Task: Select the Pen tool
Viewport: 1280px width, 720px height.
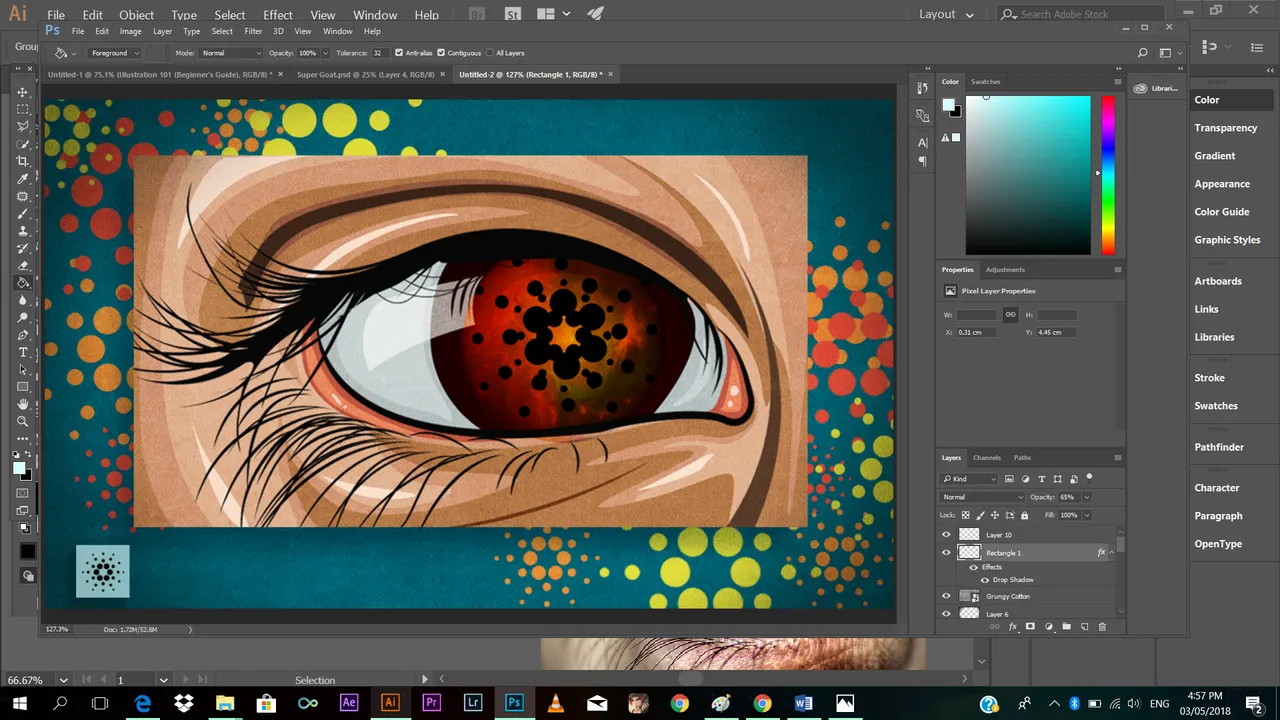Action: [22, 334]
